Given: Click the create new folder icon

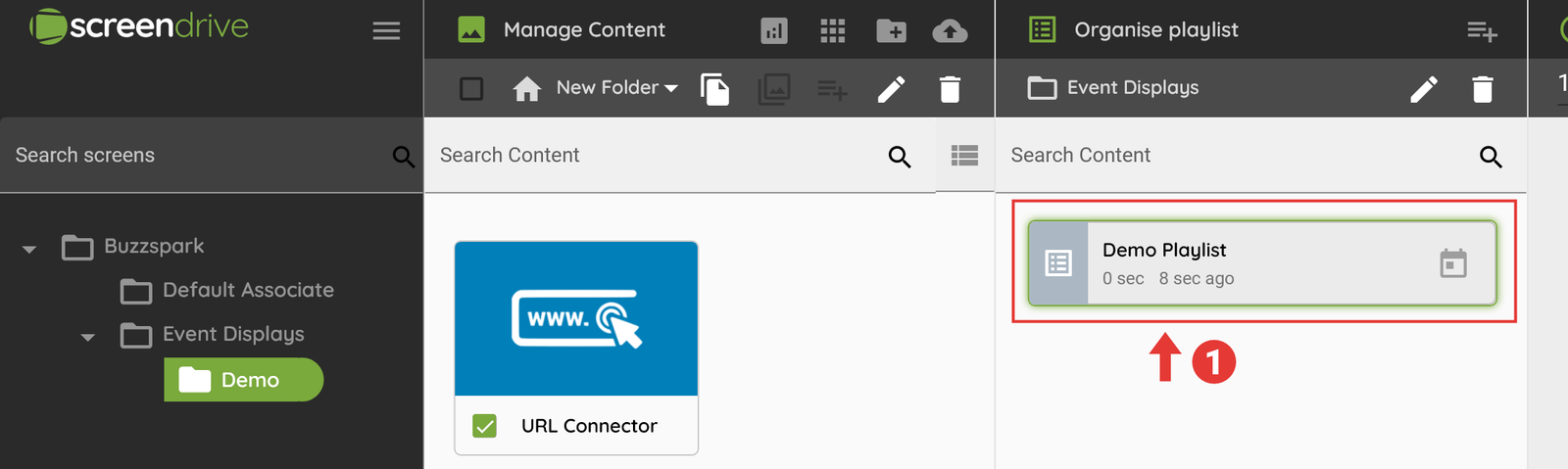Looking at the screenshot, I should pyautogui.click(x=891, y=30).
